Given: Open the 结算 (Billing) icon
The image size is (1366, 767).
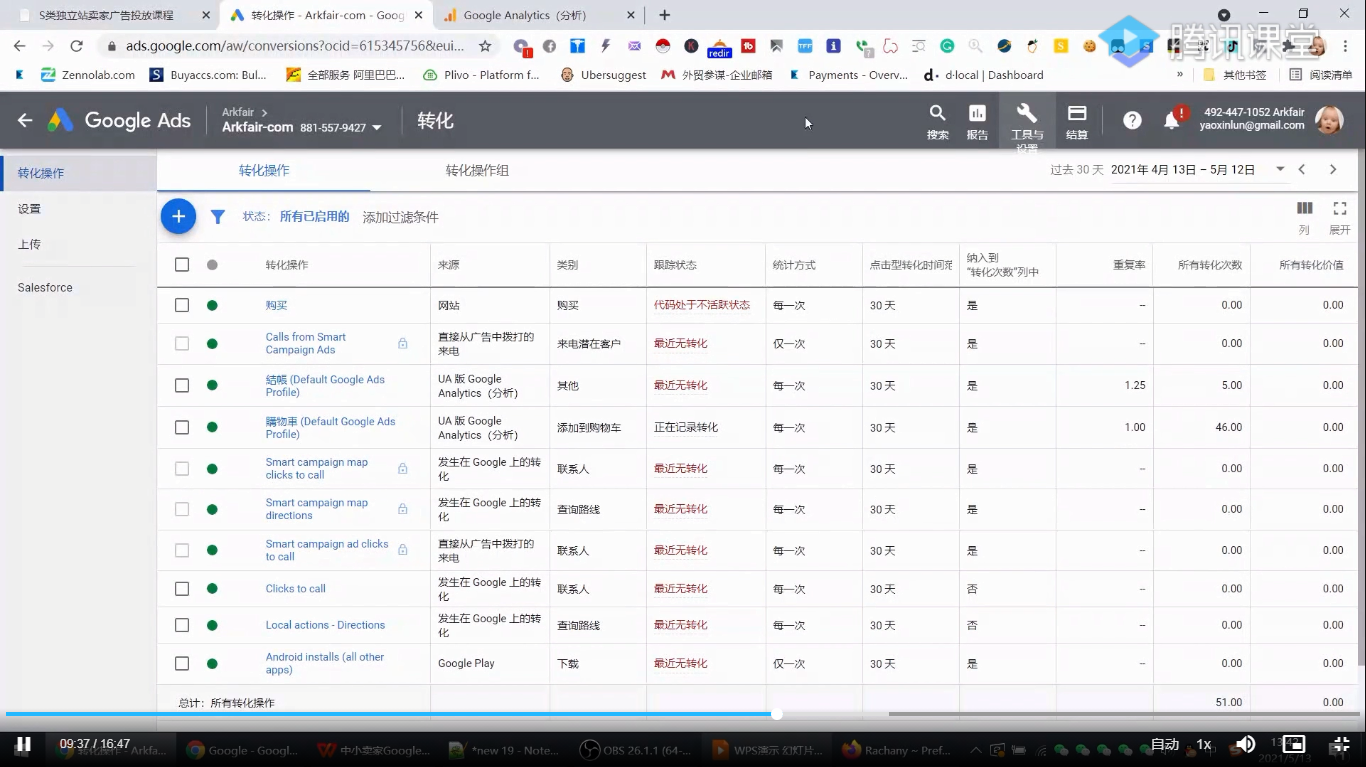Looking at the screenshot, I should (x=1076, y=115).
